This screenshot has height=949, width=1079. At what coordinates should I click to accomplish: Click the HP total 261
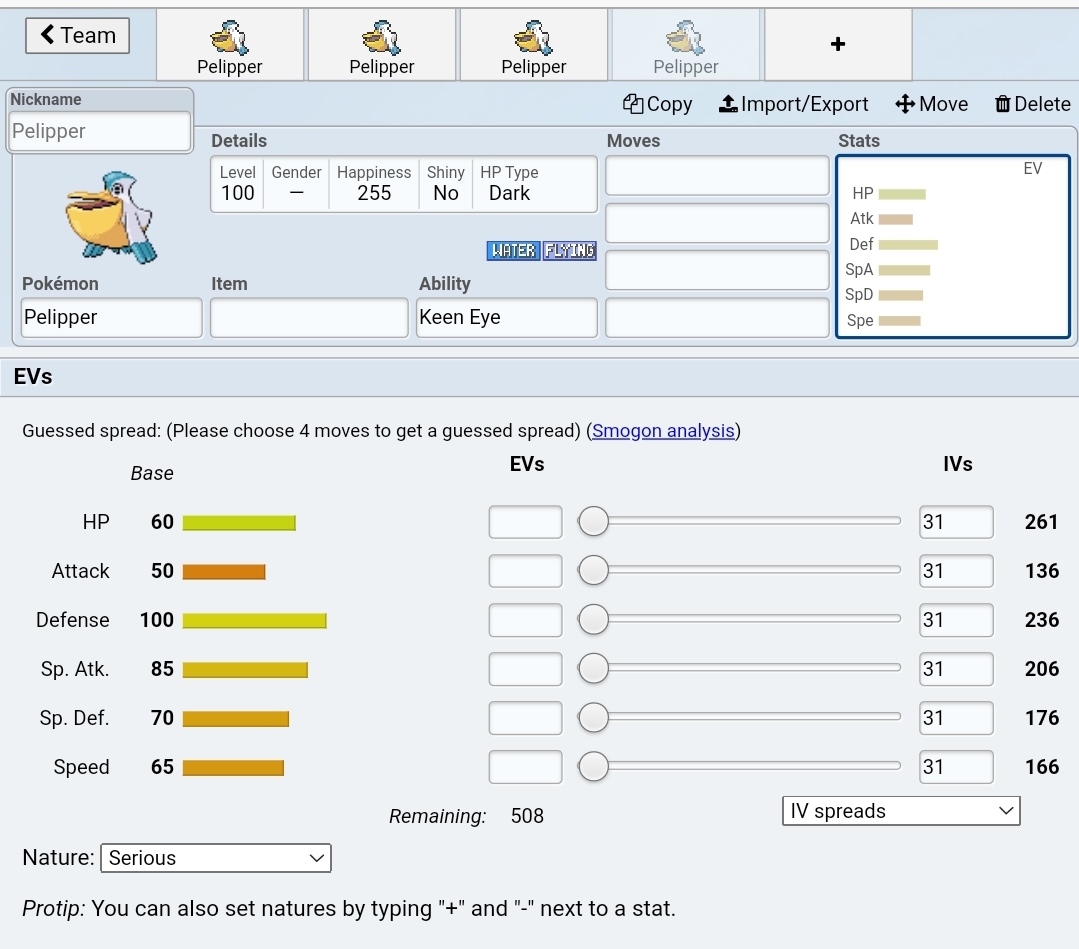[x=1041, y=522]
